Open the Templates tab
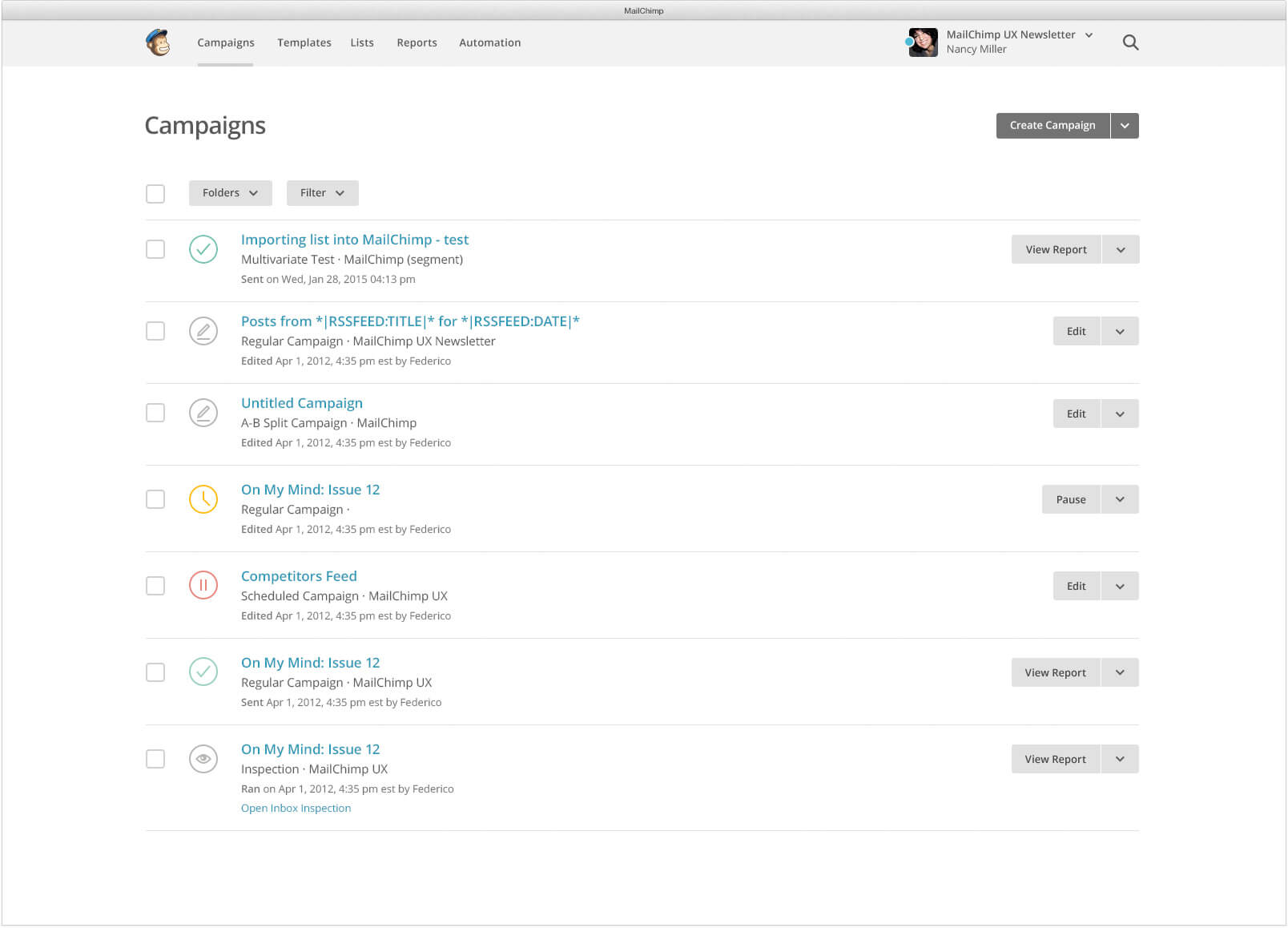Image resolution: width=1288 pixels, height=928 pixels. pyautogui.click(x=304, y=42)
